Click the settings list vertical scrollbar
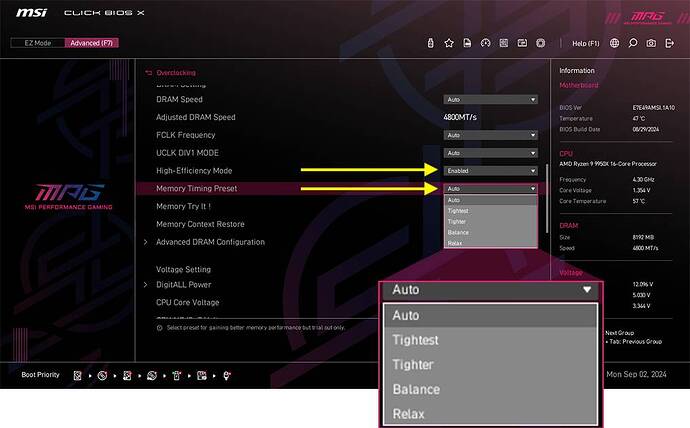This screenshot has height=428, width=690. 547,198
